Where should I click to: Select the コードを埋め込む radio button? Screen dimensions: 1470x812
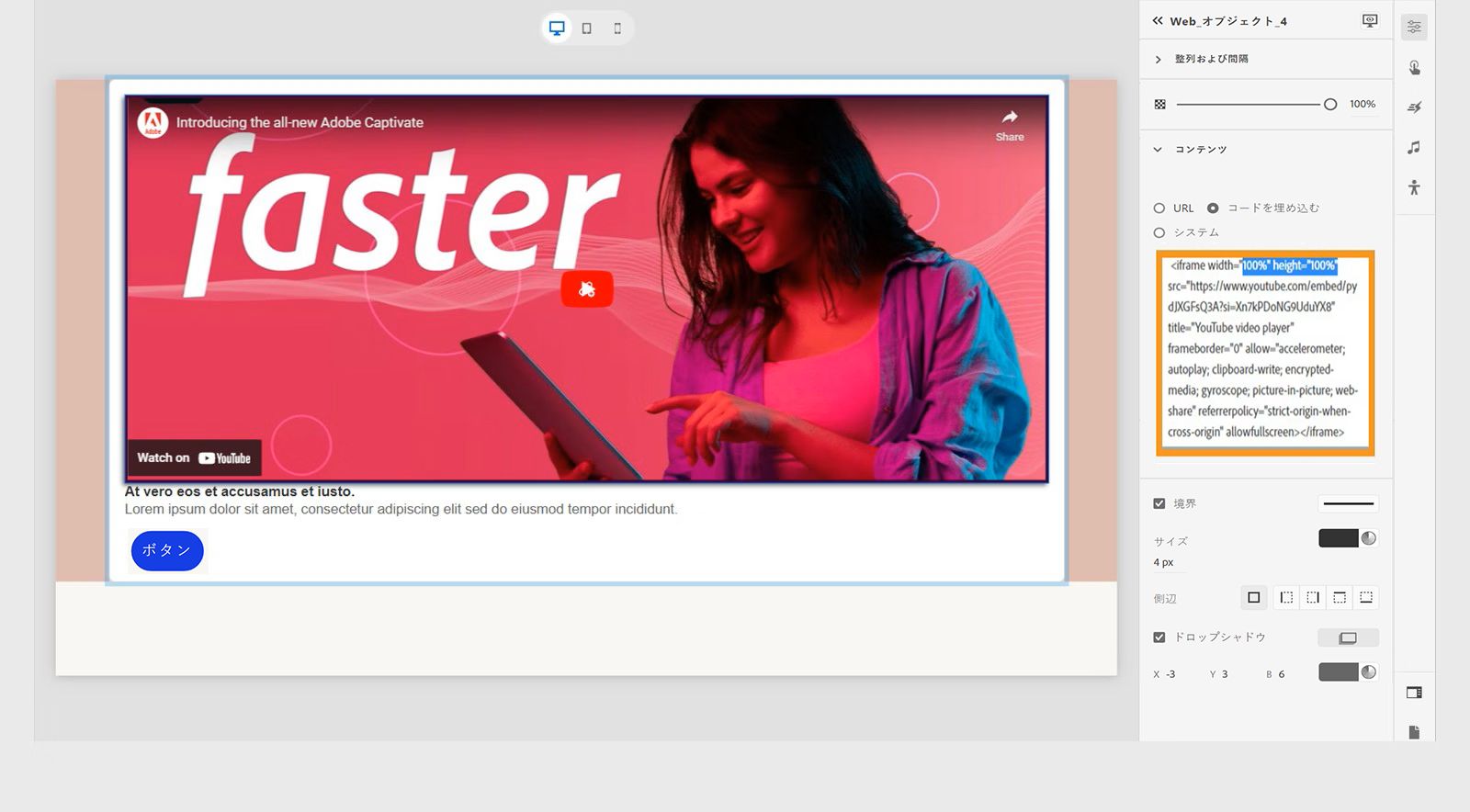point(1213,209)
